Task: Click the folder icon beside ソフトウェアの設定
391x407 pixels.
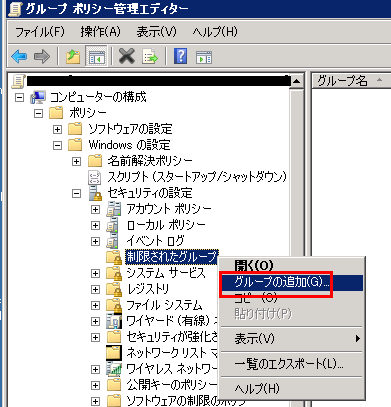Action: tap(75, 129)
